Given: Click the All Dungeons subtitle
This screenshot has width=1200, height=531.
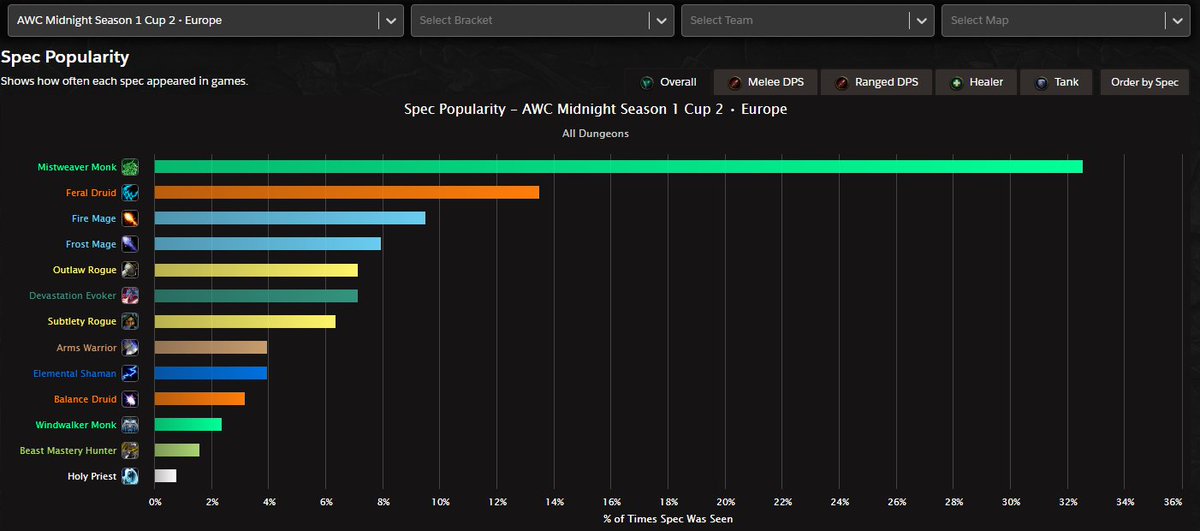Looking at the screenshot, I should click(x=595, y=133).
